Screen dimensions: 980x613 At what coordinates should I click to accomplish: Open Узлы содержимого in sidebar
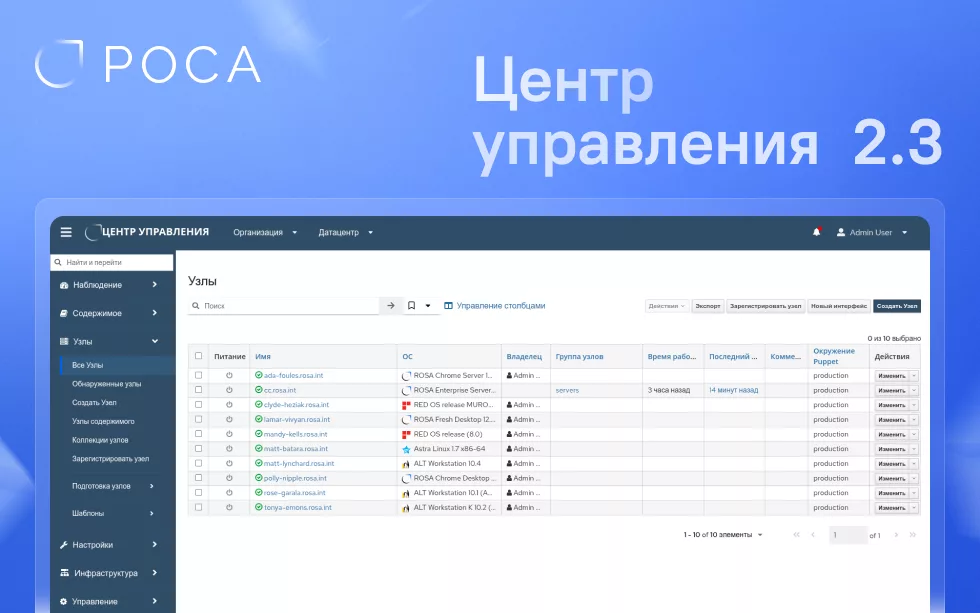pos(103,421)
